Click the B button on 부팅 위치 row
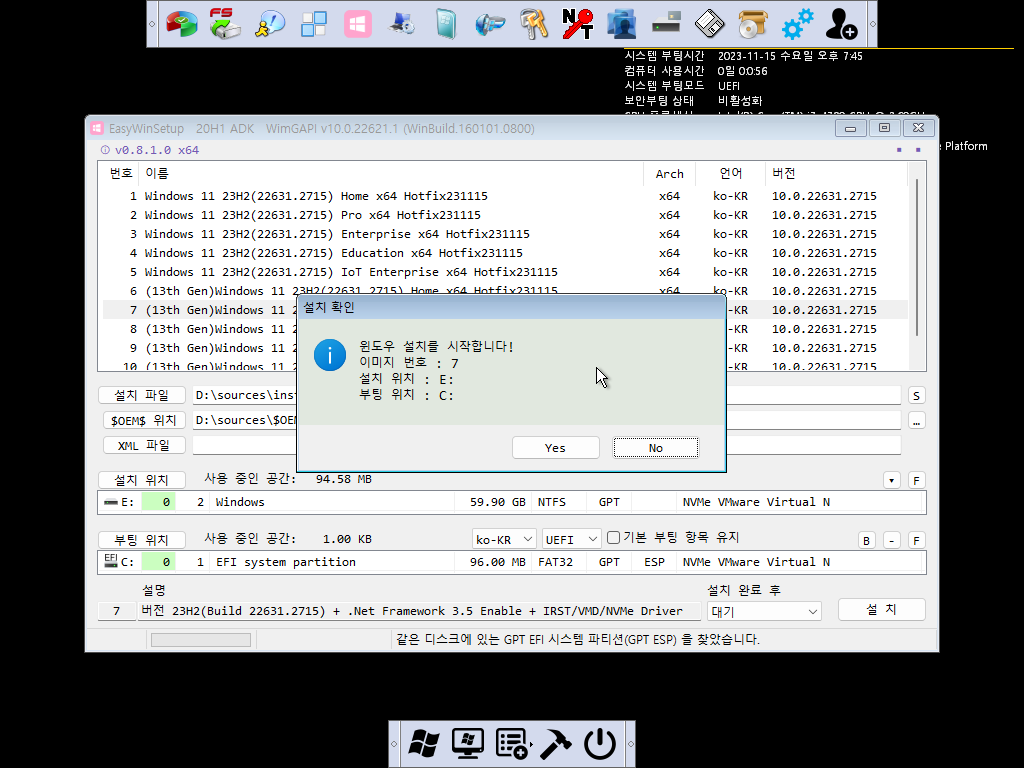The image size is (1024, 768). (867, 541)
